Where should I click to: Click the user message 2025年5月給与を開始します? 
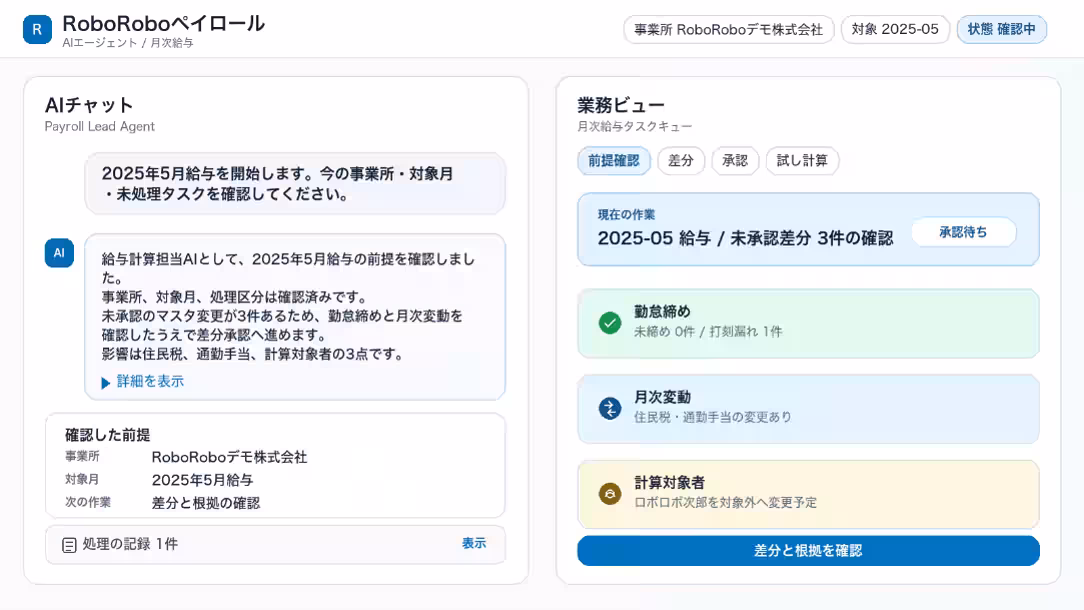point(295,184)
